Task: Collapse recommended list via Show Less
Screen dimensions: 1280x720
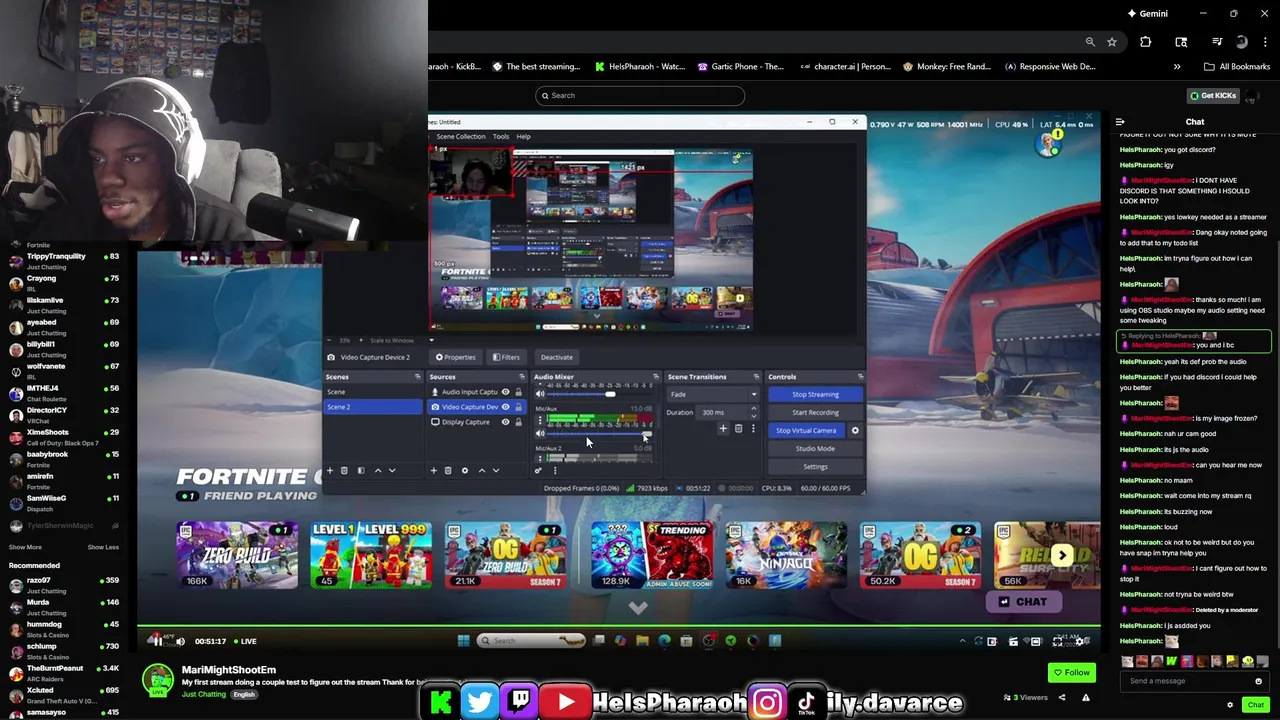Action: tap(103, 547)
